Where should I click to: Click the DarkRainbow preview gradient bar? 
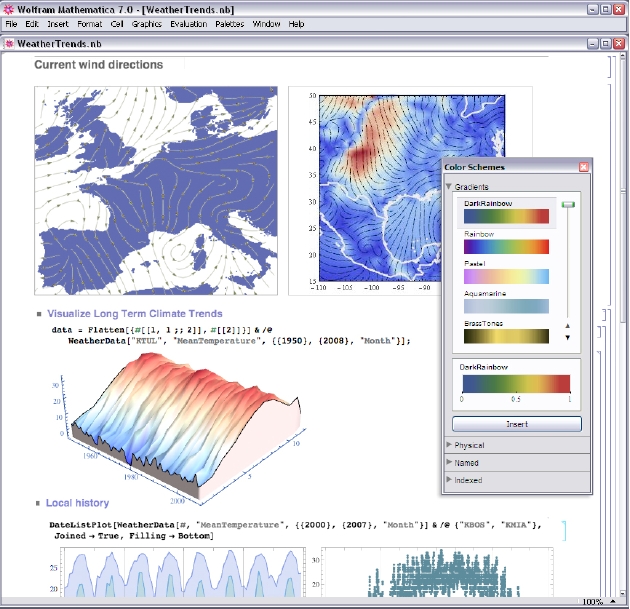[x=516, y=384]
